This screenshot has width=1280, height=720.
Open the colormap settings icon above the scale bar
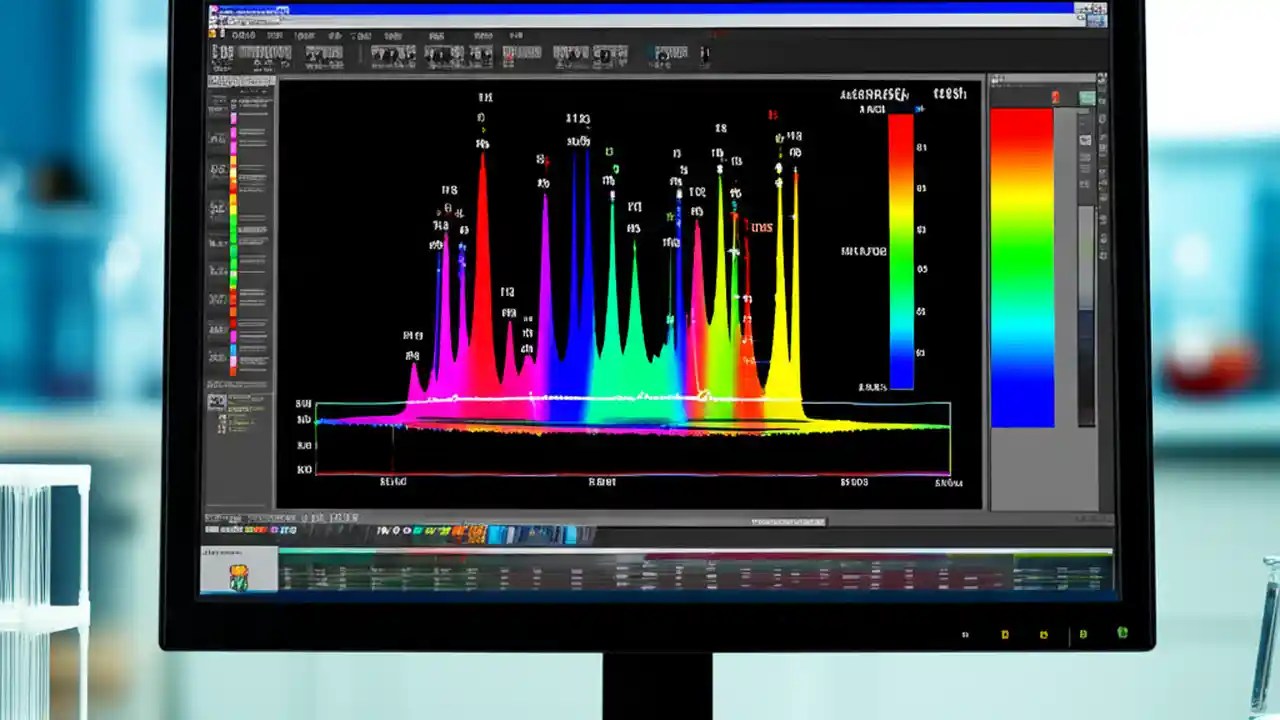point(1054,97)
